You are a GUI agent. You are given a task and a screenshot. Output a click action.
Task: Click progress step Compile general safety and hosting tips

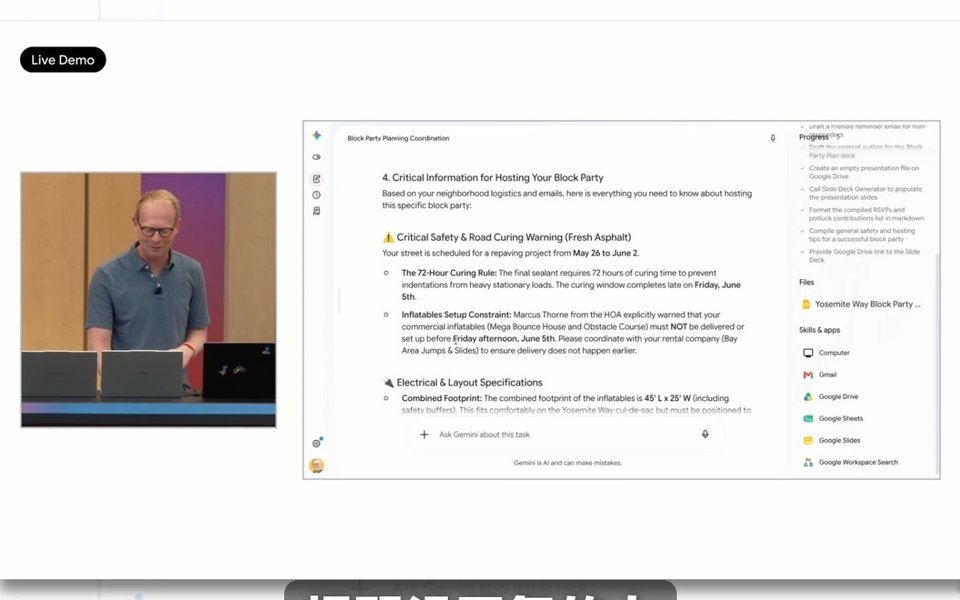(x=861, y=235)
